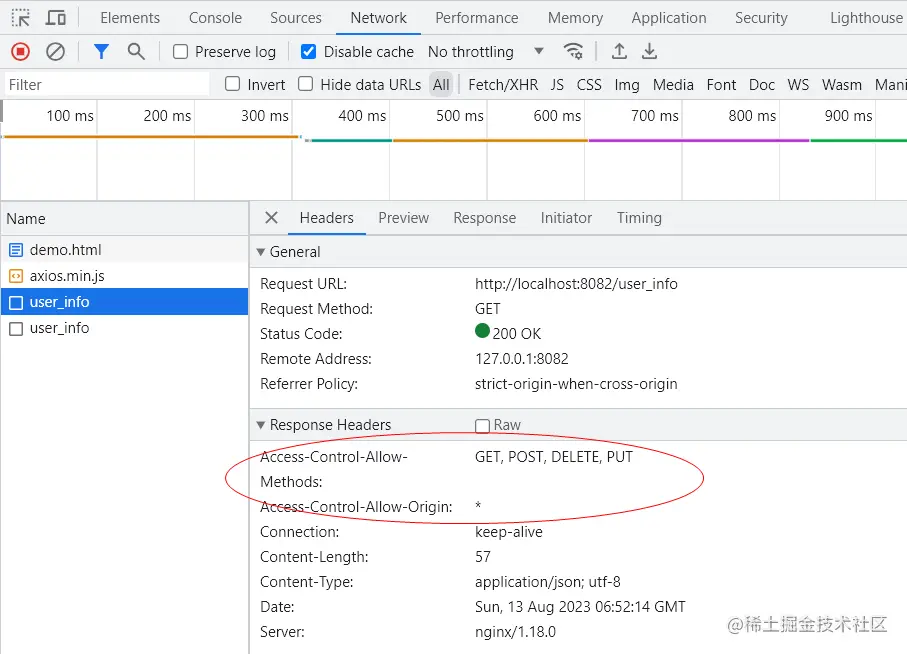
Task: Open the Application panel
Action: click(669, 18)
